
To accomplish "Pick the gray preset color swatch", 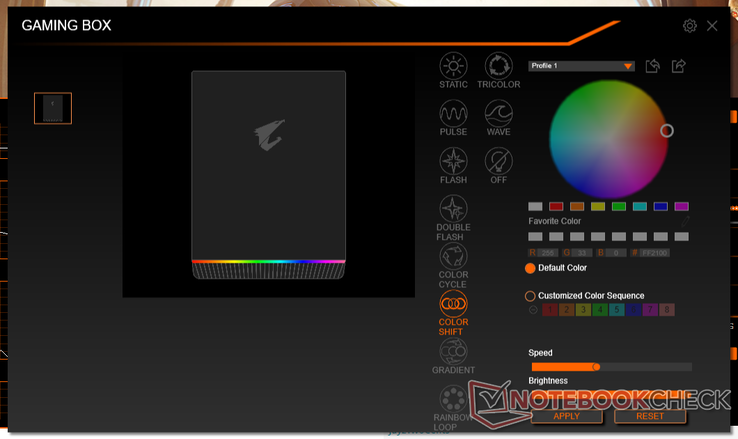I will point(535,206).
